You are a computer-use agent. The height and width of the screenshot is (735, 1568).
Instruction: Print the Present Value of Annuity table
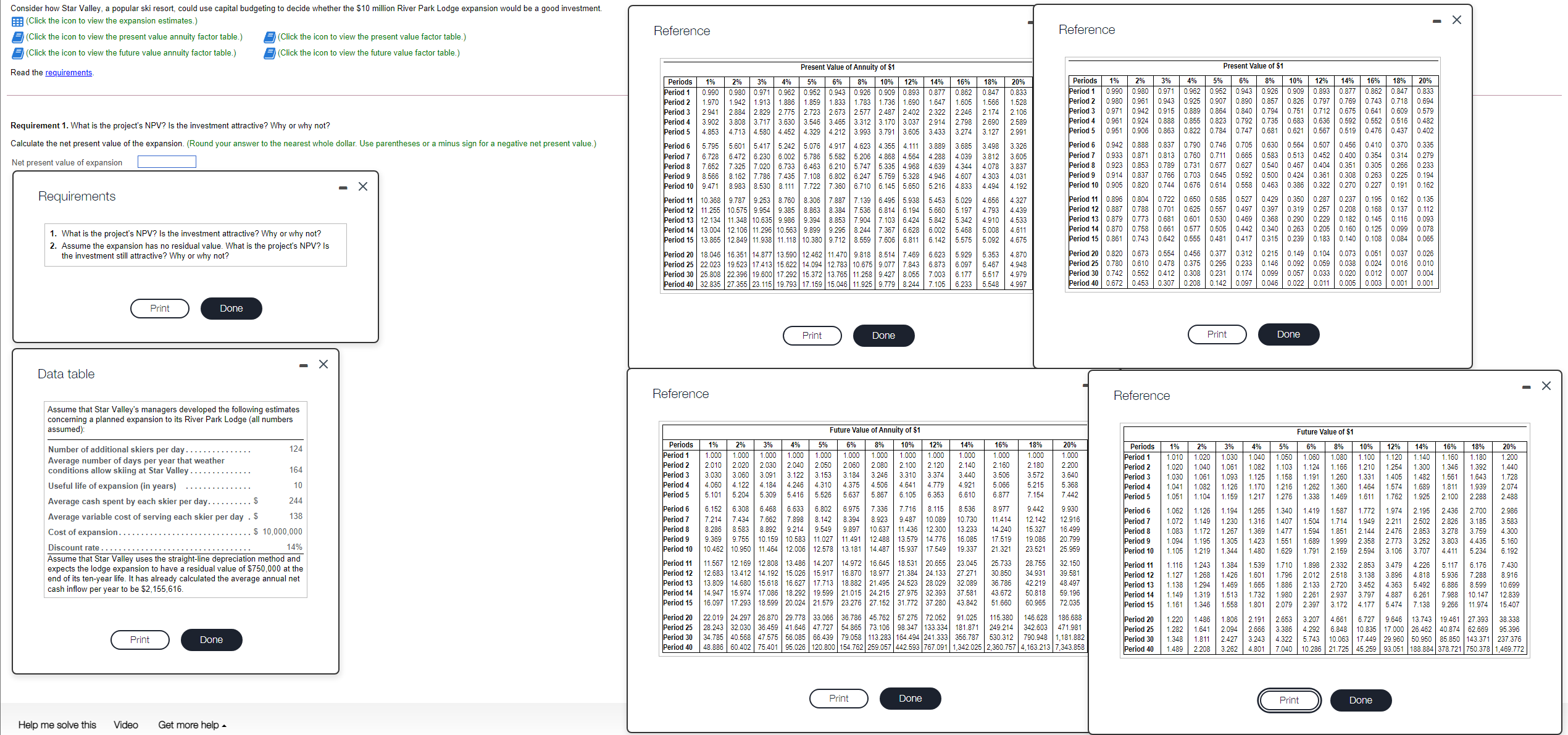(812, 336)
